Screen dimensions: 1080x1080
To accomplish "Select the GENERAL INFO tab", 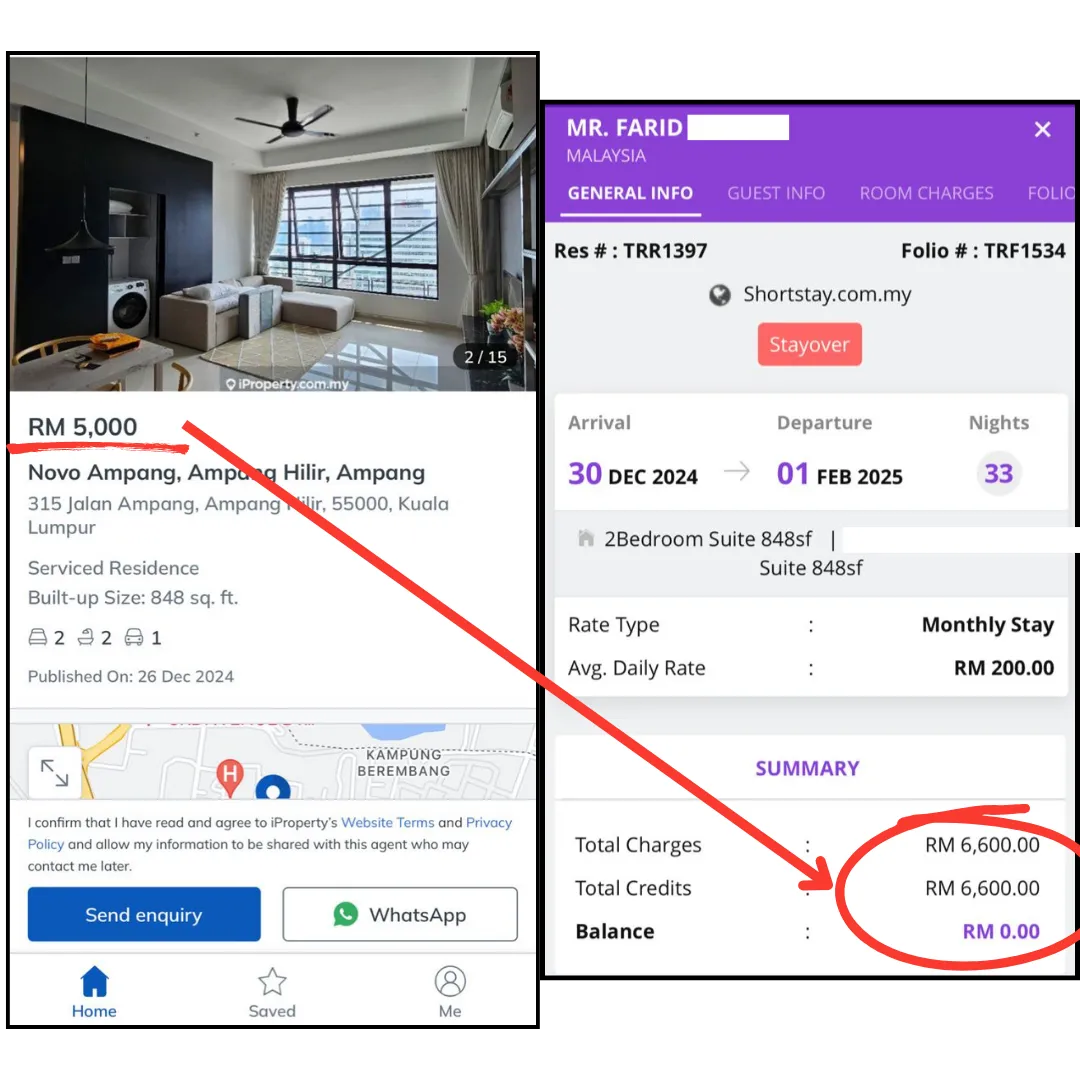I will pyautogui.click(x=630, y=194).
